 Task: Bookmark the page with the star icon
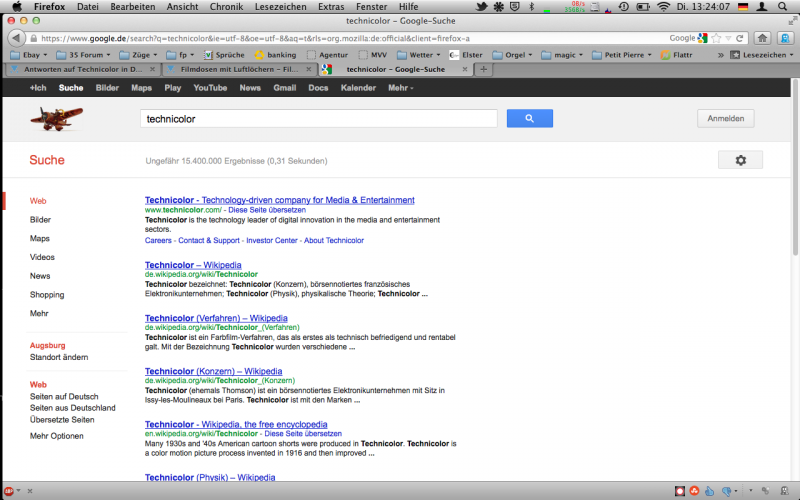click(x=714, y=38)
